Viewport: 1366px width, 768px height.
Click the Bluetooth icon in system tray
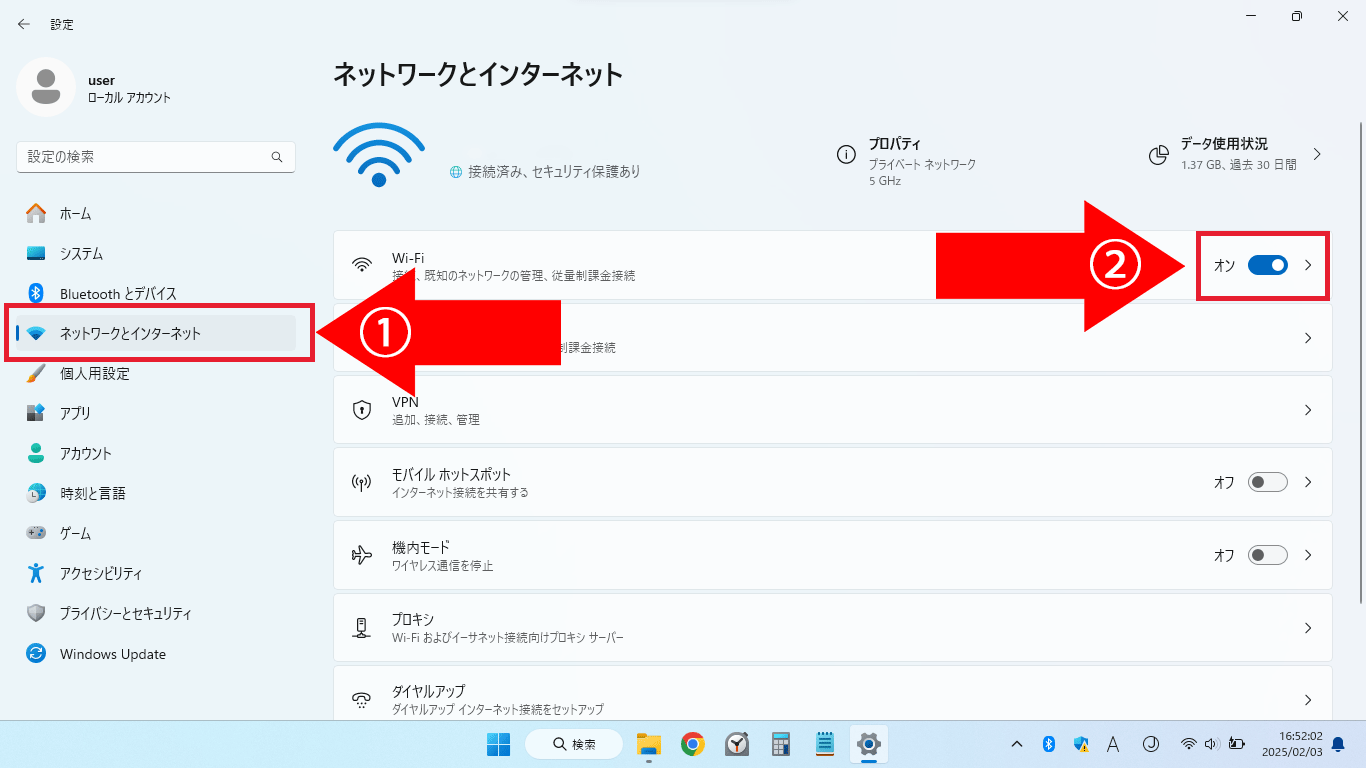[x=1049, y=744]
